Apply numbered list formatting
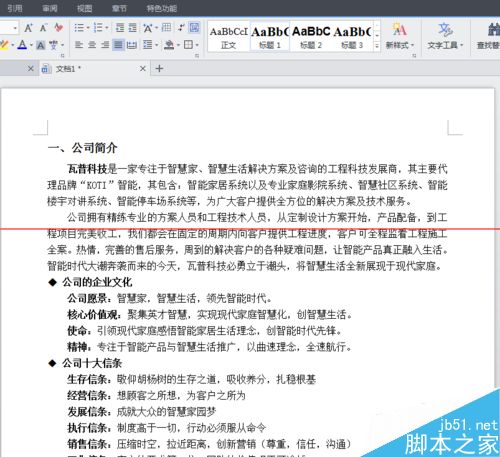 click(x=98, y=28)
